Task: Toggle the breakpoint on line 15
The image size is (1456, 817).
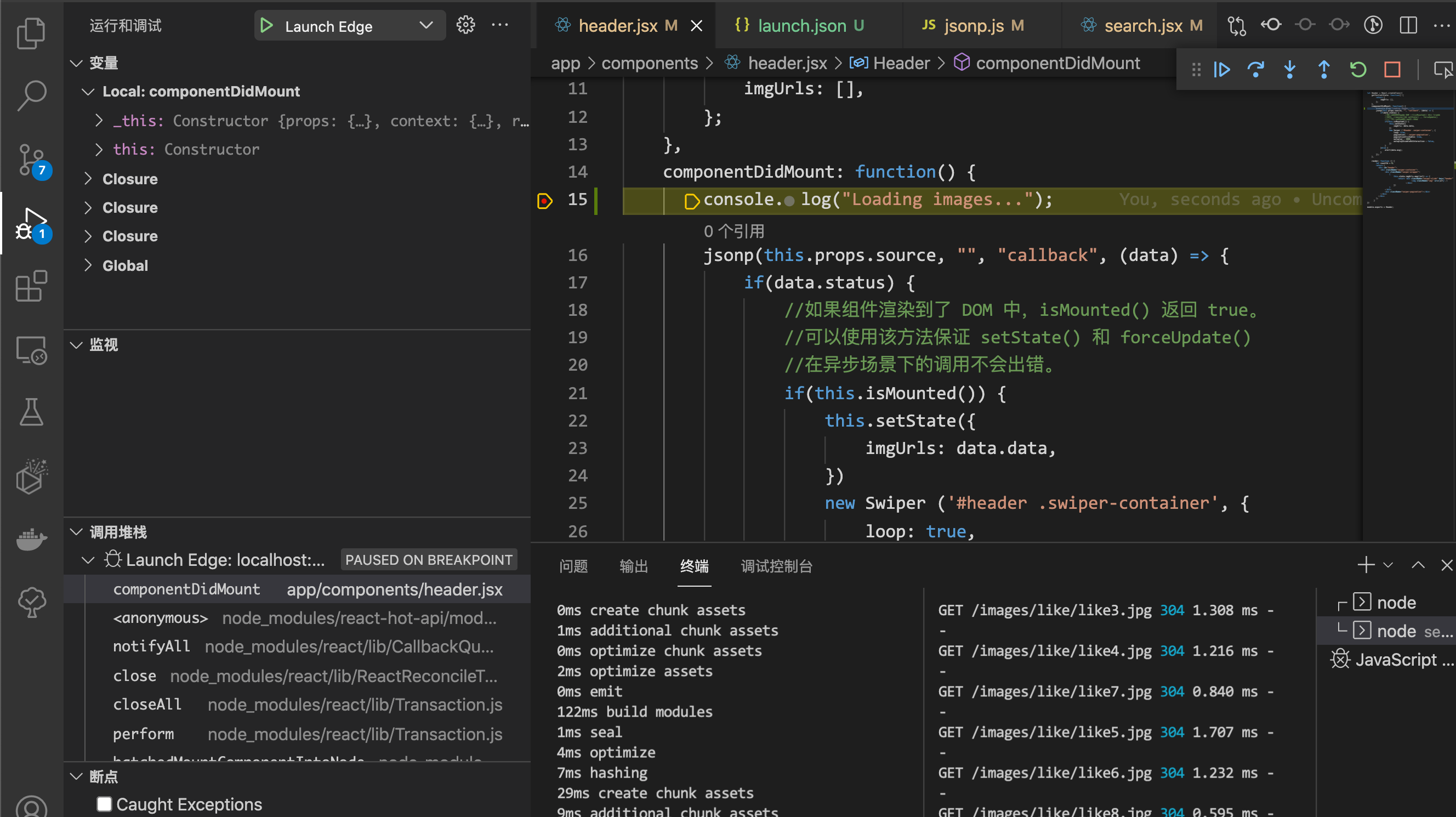Action: coord(544,200)
